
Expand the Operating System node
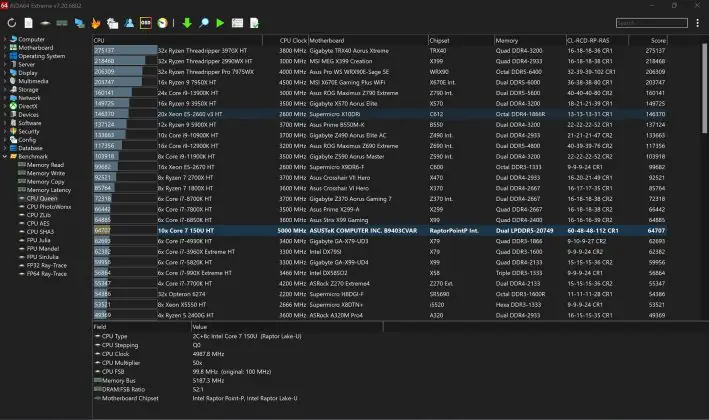(x=5, y=56)
